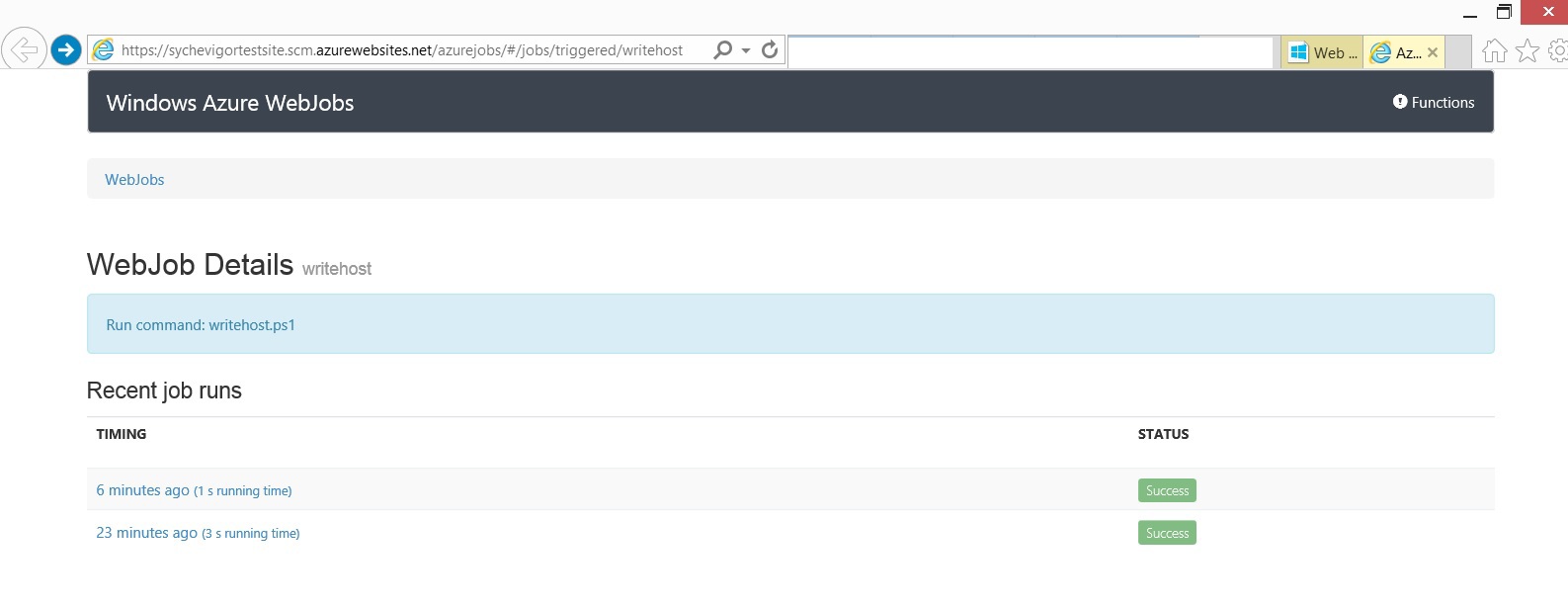The image size is (1568, 608).
Task: Click the Windows Azure WebJobs header title
Action: click(x=230, y=103)
